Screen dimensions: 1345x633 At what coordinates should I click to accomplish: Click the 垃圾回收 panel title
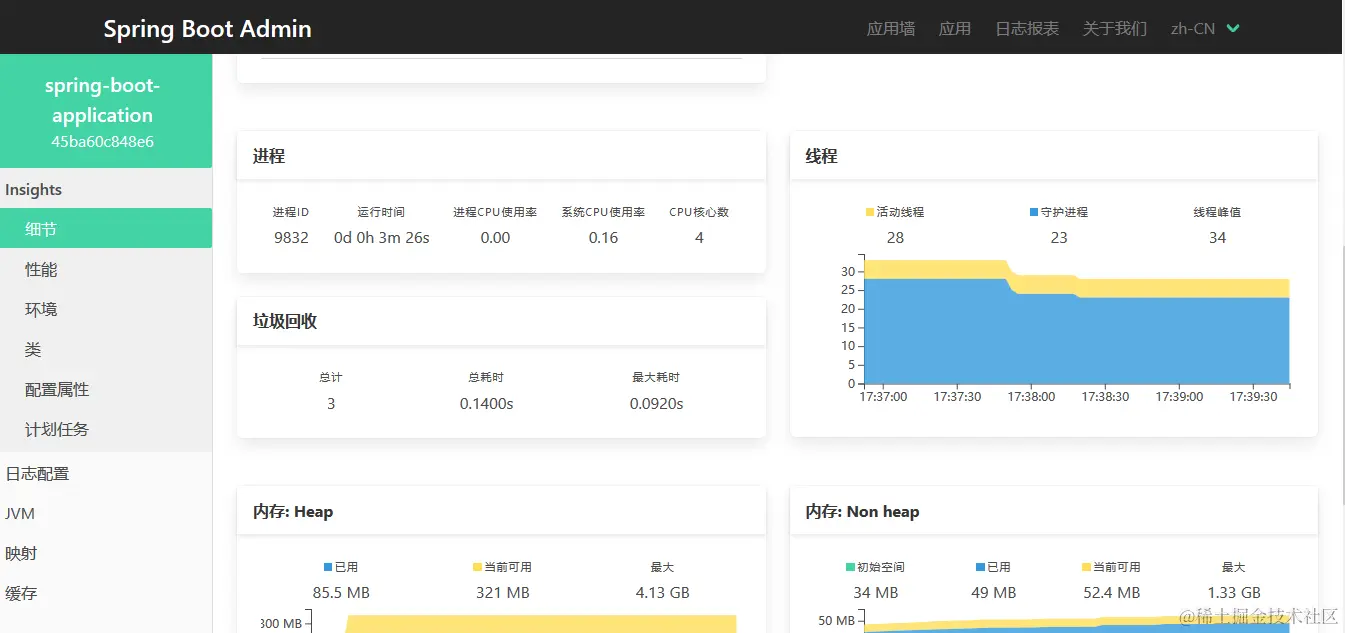285,322
